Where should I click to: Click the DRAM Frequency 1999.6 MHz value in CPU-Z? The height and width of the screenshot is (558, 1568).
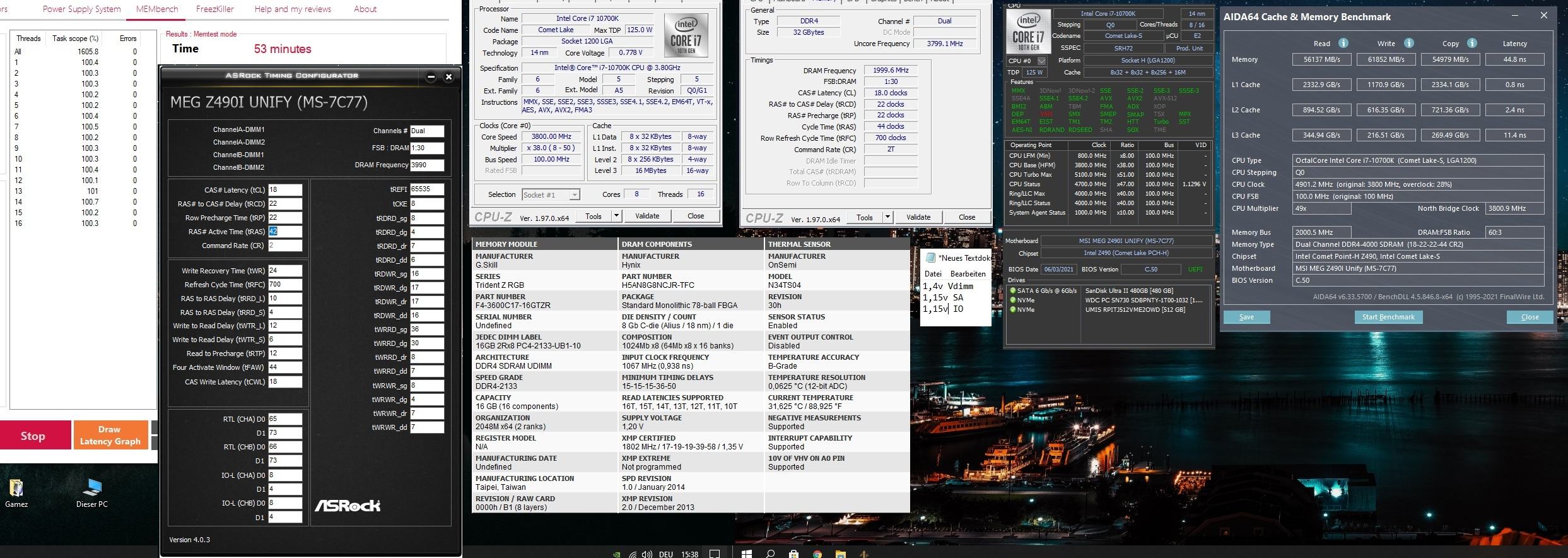click(890, 71)
